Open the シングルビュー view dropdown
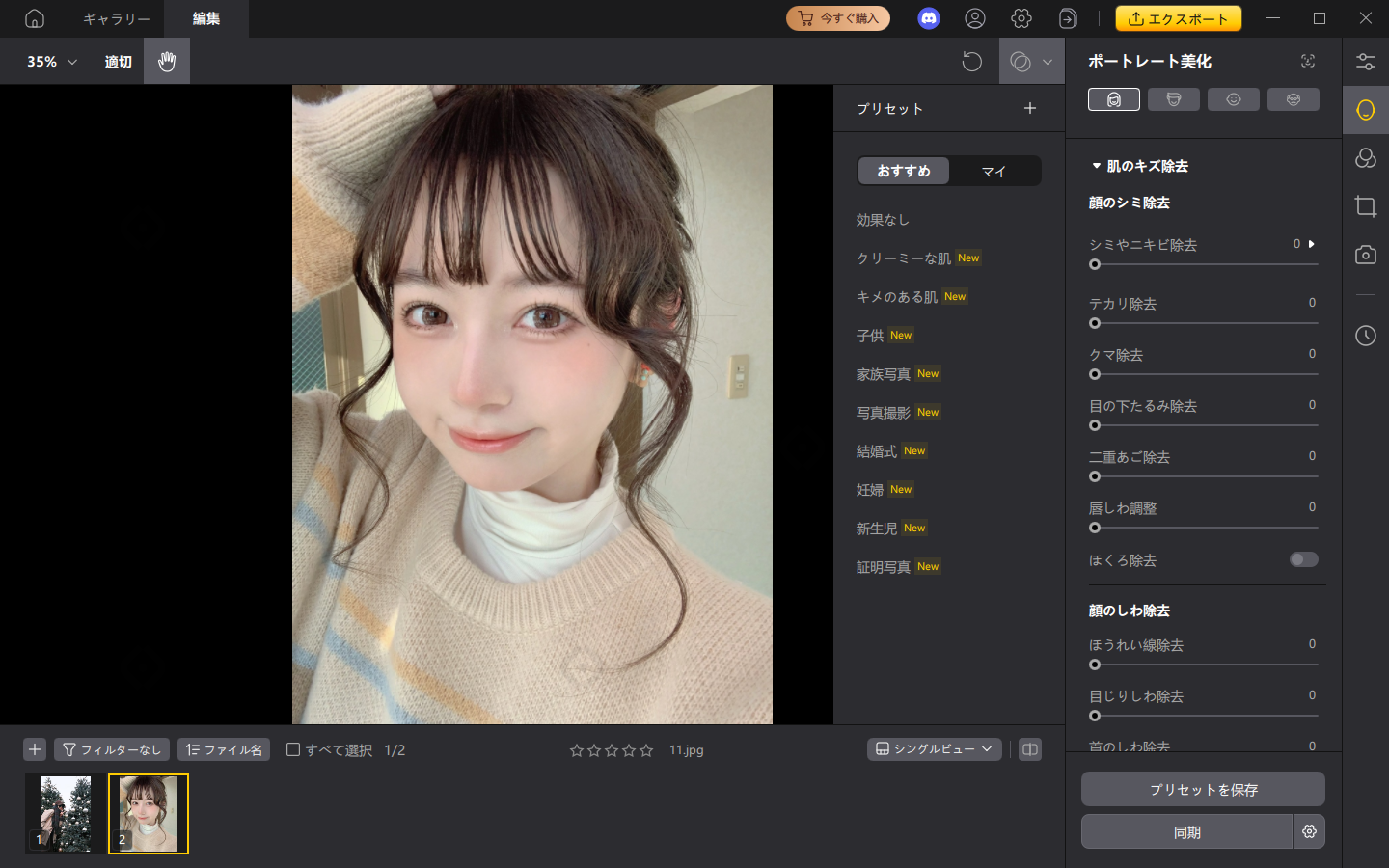1389x868 pixels. point(934,749)
